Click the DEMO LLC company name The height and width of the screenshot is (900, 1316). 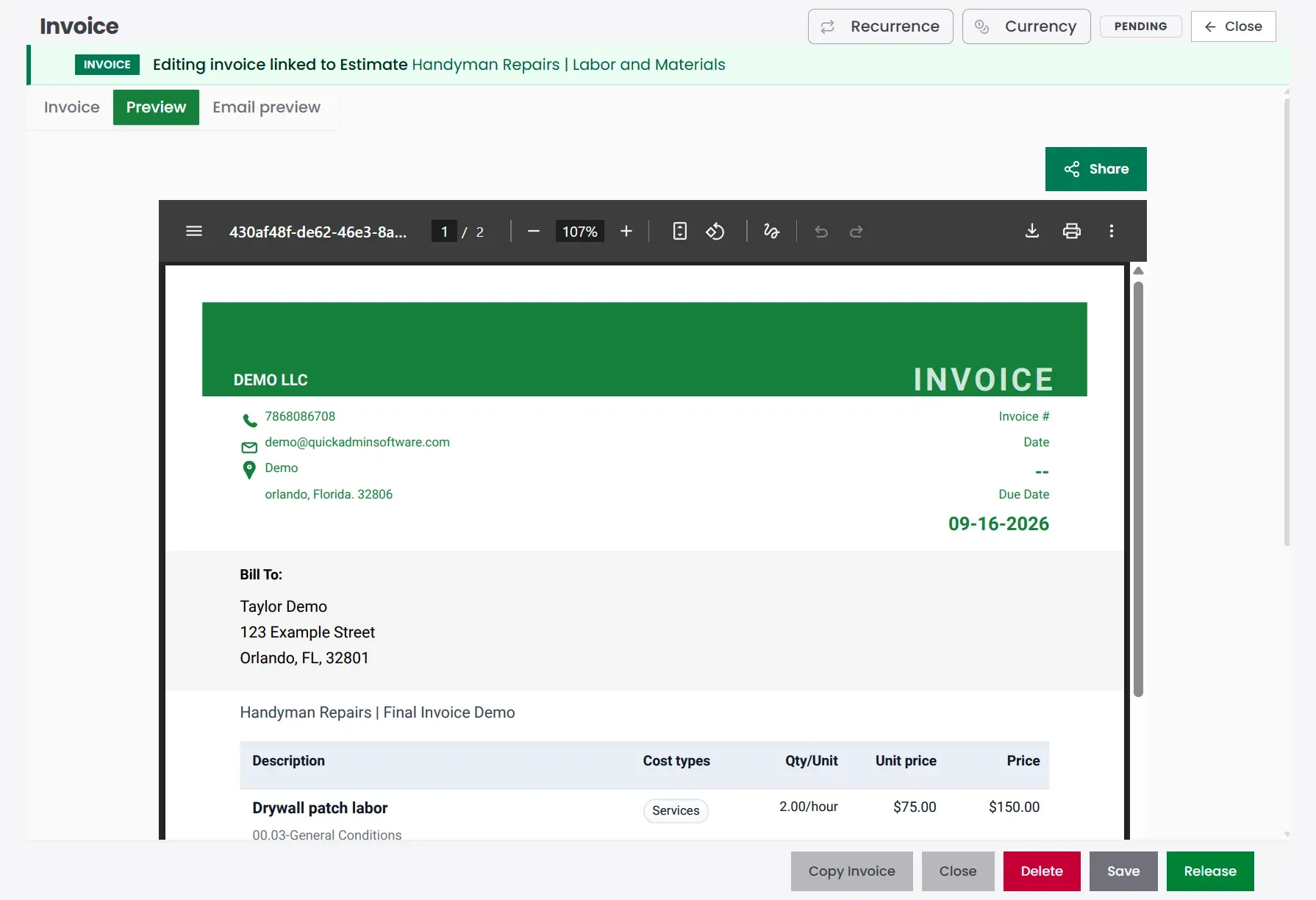click(271, 380)
